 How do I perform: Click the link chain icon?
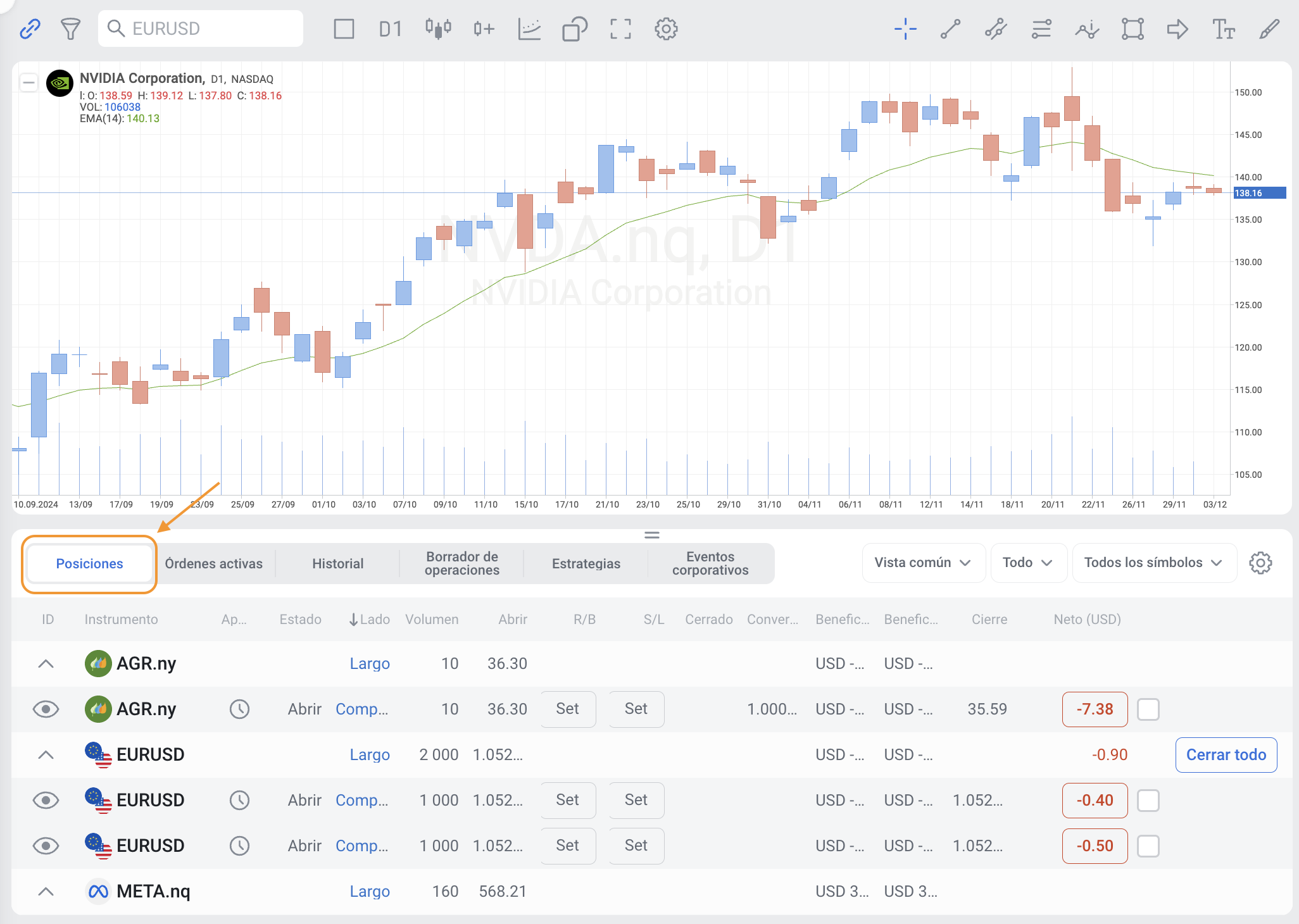click(30, 28)
